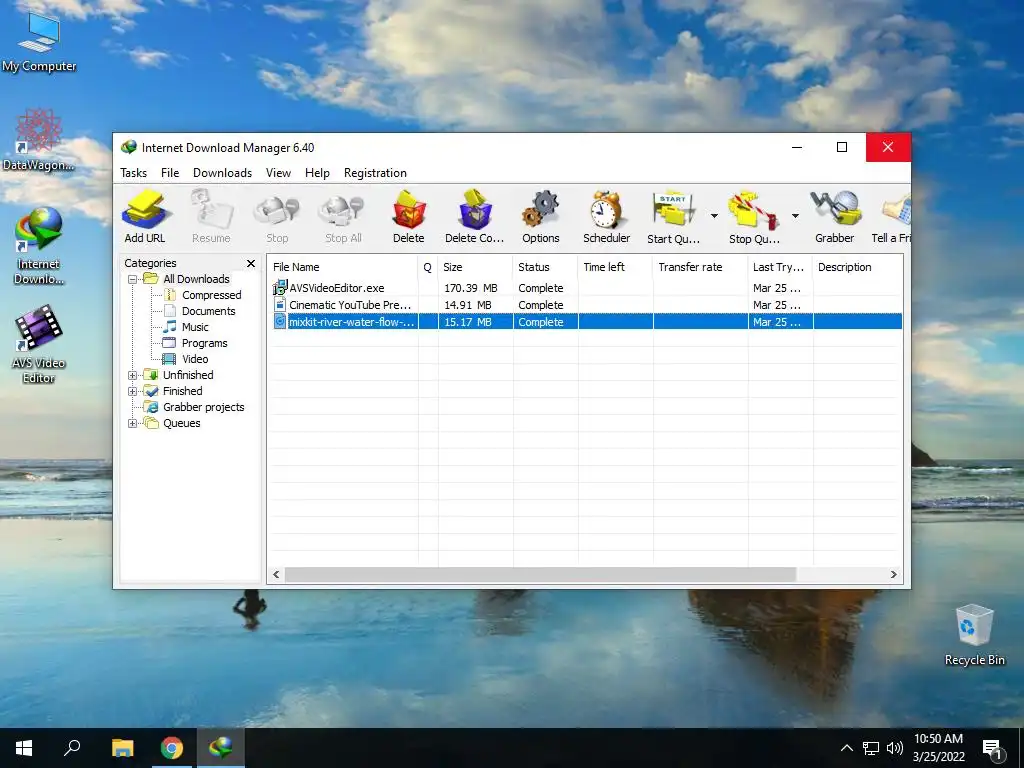Click the Stop All toolbar icon
This screenshot has width=1024, height=768.
pyautogui.click(x=343, y=217)
